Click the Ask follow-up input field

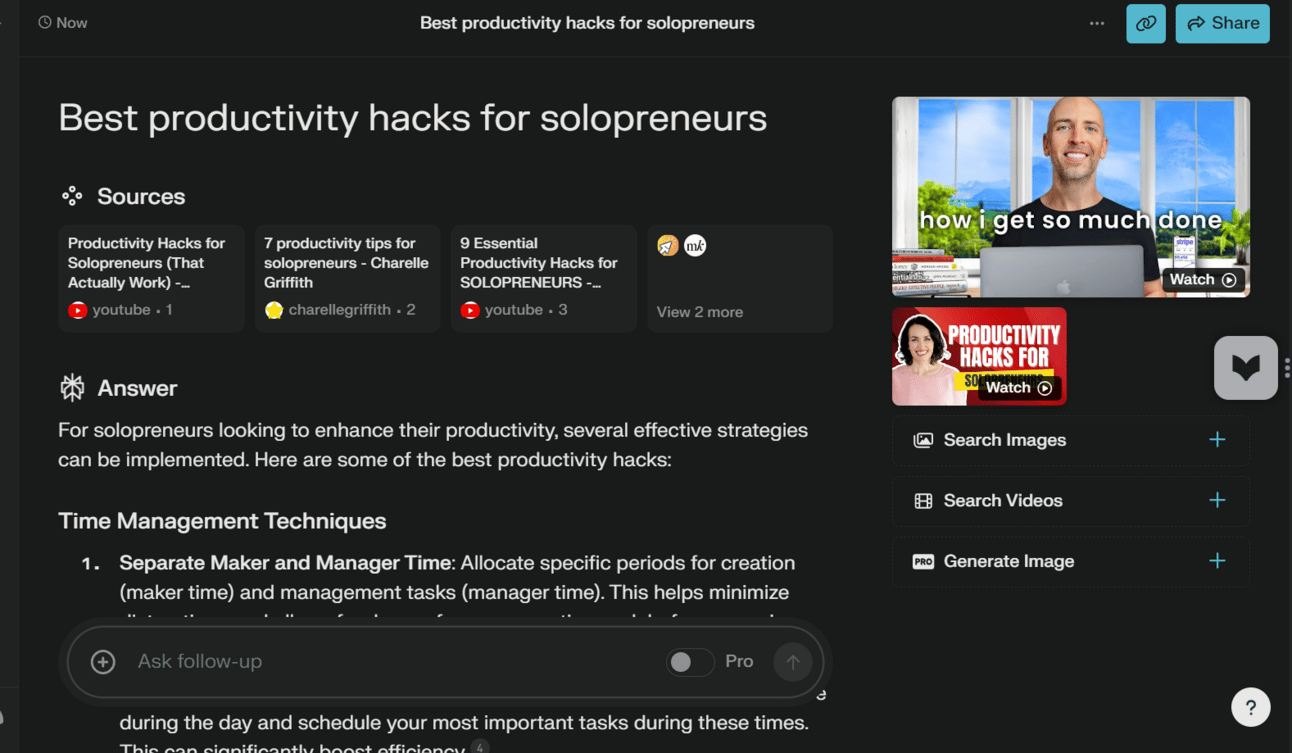pyautogui.click(x=395, y=662)
